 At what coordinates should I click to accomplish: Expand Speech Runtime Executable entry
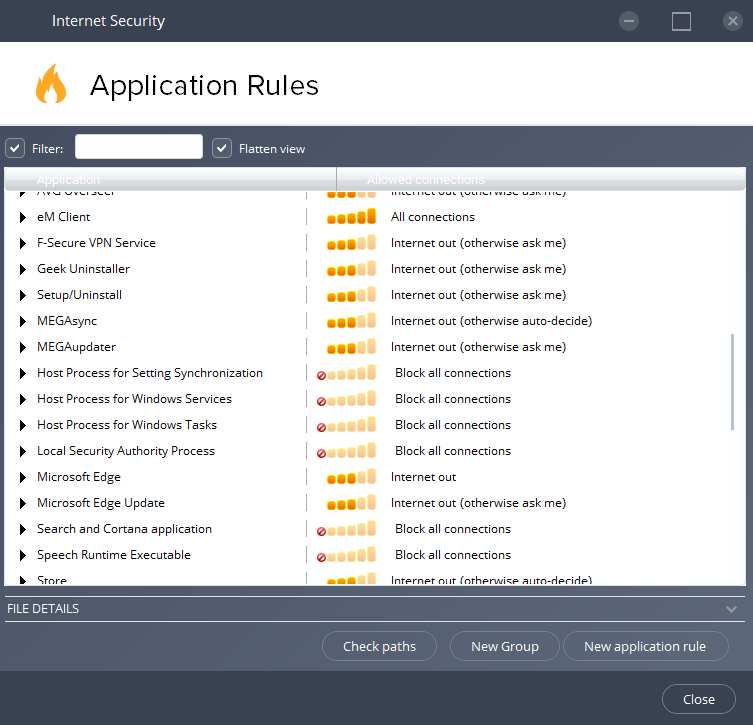pos(23,555)
